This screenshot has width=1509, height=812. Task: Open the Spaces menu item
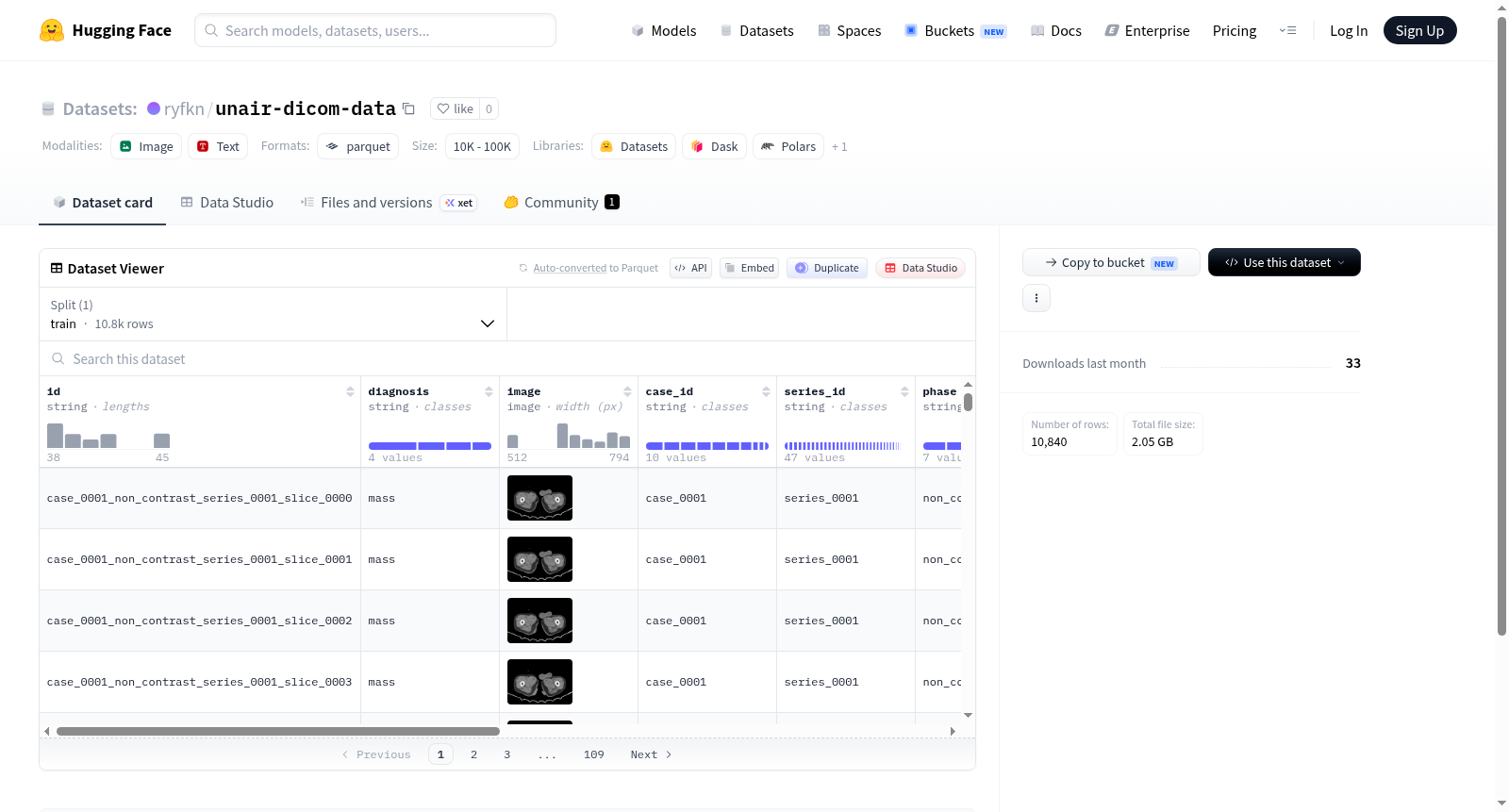(850, 30)
